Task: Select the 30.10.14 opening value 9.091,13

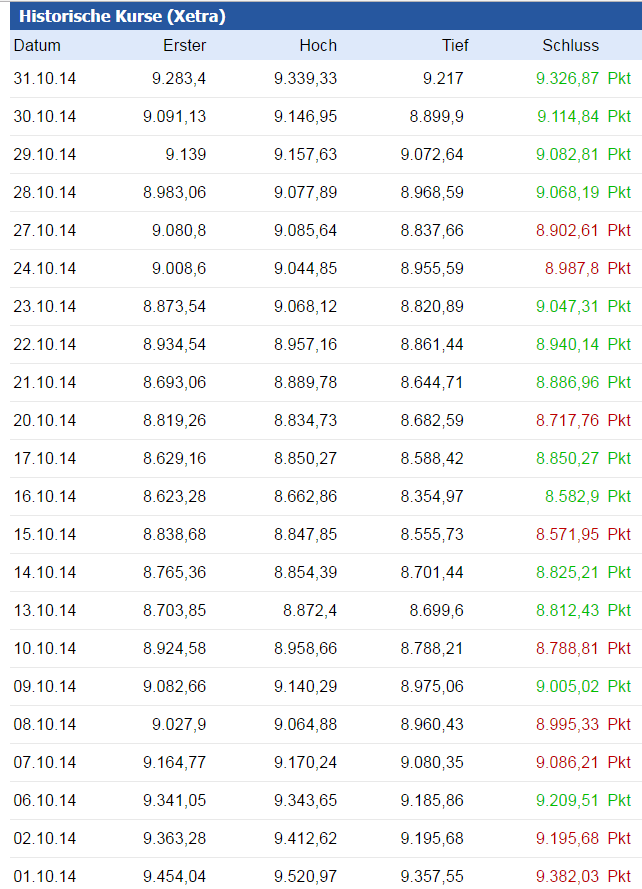Action: 174,116
